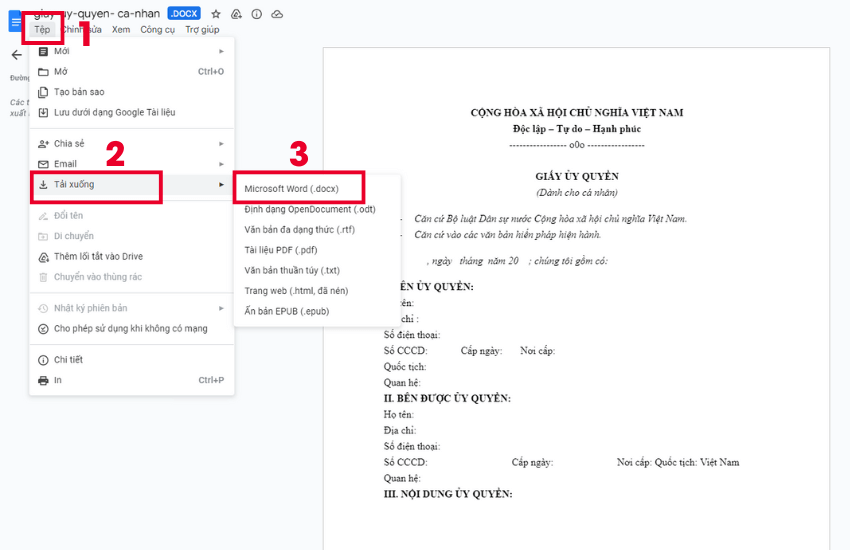The width and height of the screenshot is (850, 550).
Task: Click the Ctrl+P shortcut label
Action: point(211,380)
